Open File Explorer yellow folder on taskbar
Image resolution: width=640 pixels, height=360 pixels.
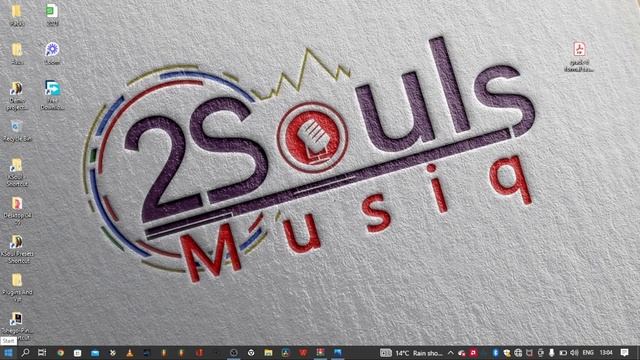(268, 353)
